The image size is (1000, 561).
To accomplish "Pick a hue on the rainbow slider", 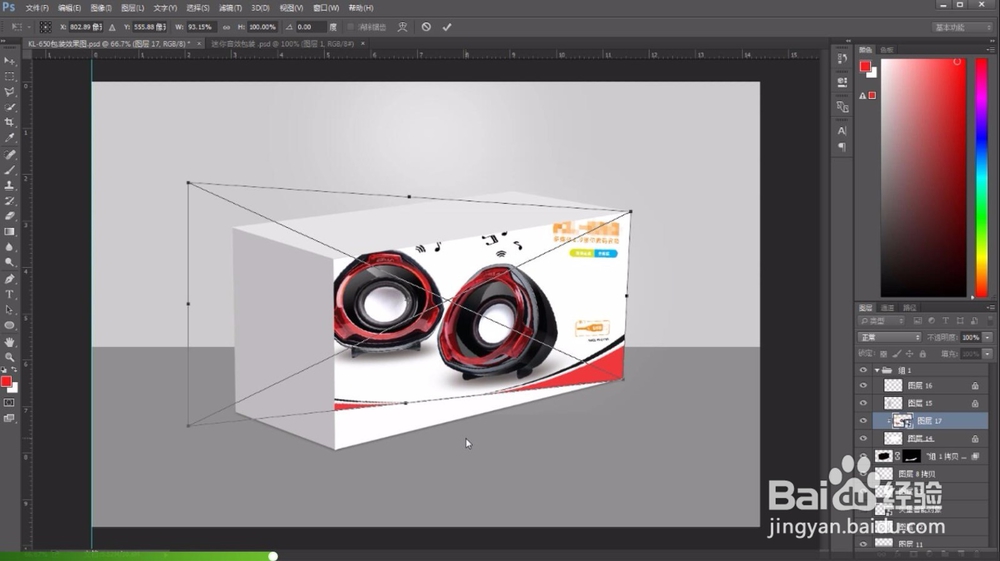I will tap(982, 177).
